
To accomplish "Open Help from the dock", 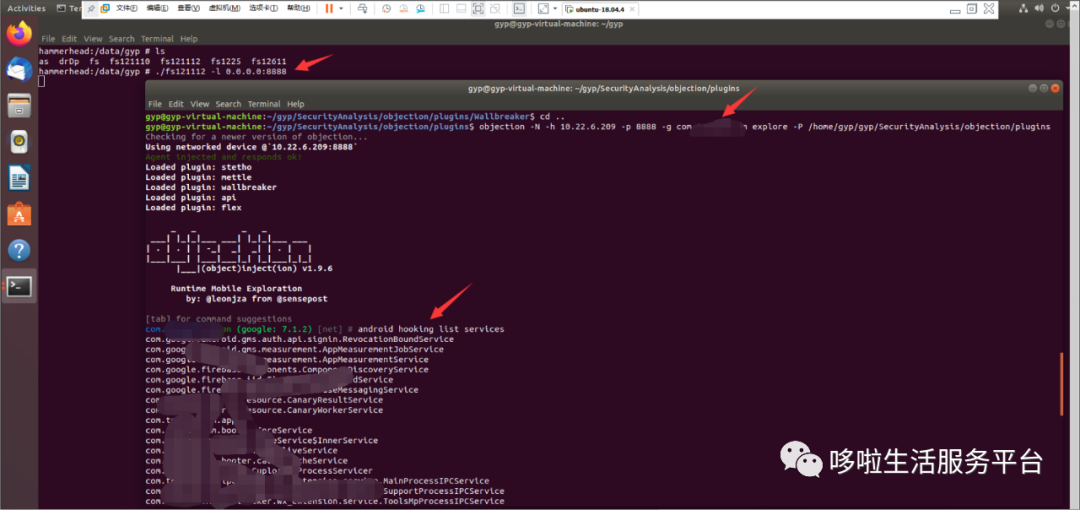I will 19,250.
